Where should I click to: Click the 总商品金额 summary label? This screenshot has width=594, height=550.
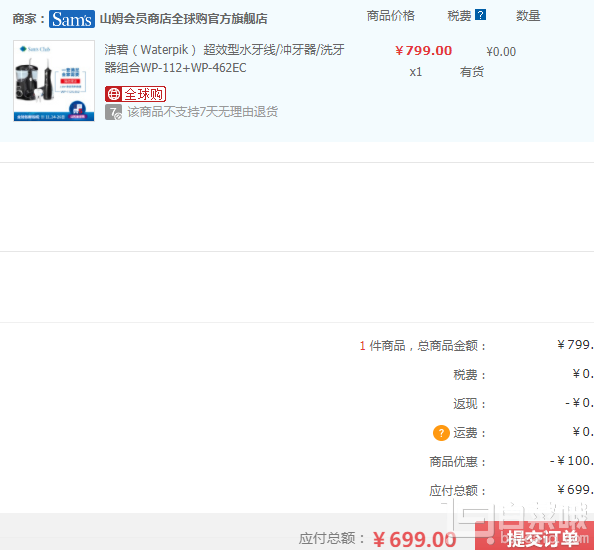tap(452, 346)
